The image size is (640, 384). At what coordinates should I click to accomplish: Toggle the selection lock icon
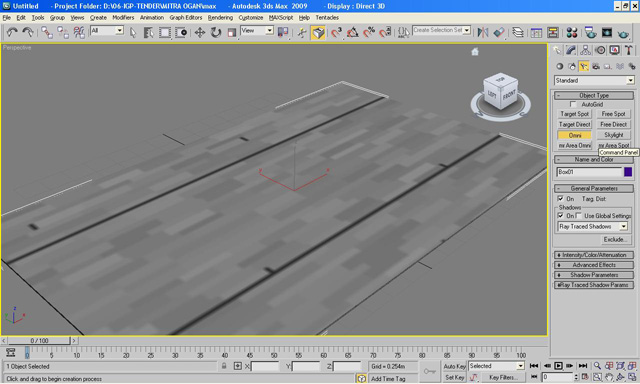coord(224,366)
